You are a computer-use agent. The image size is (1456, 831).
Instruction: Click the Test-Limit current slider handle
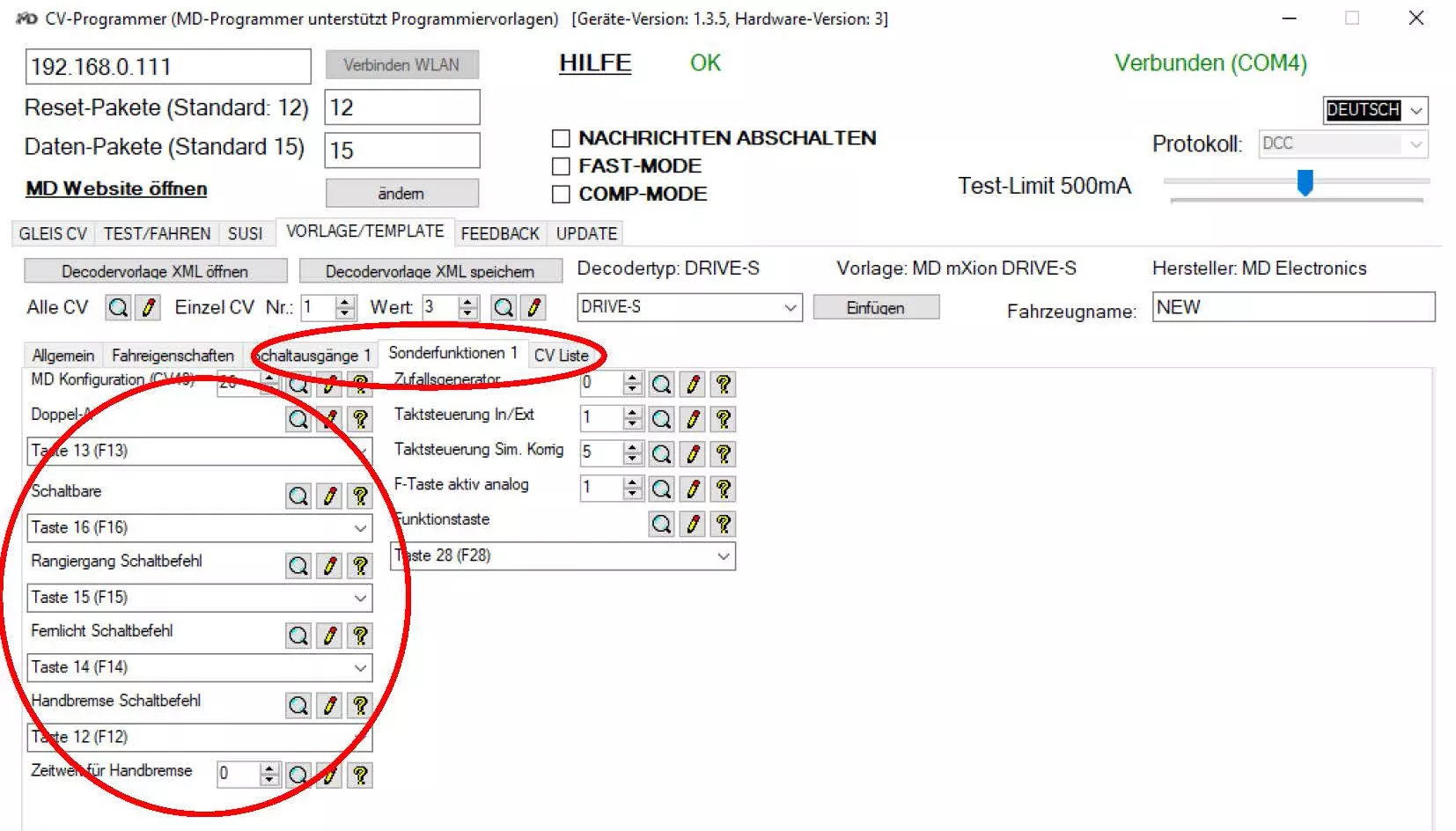(1305, 182)
